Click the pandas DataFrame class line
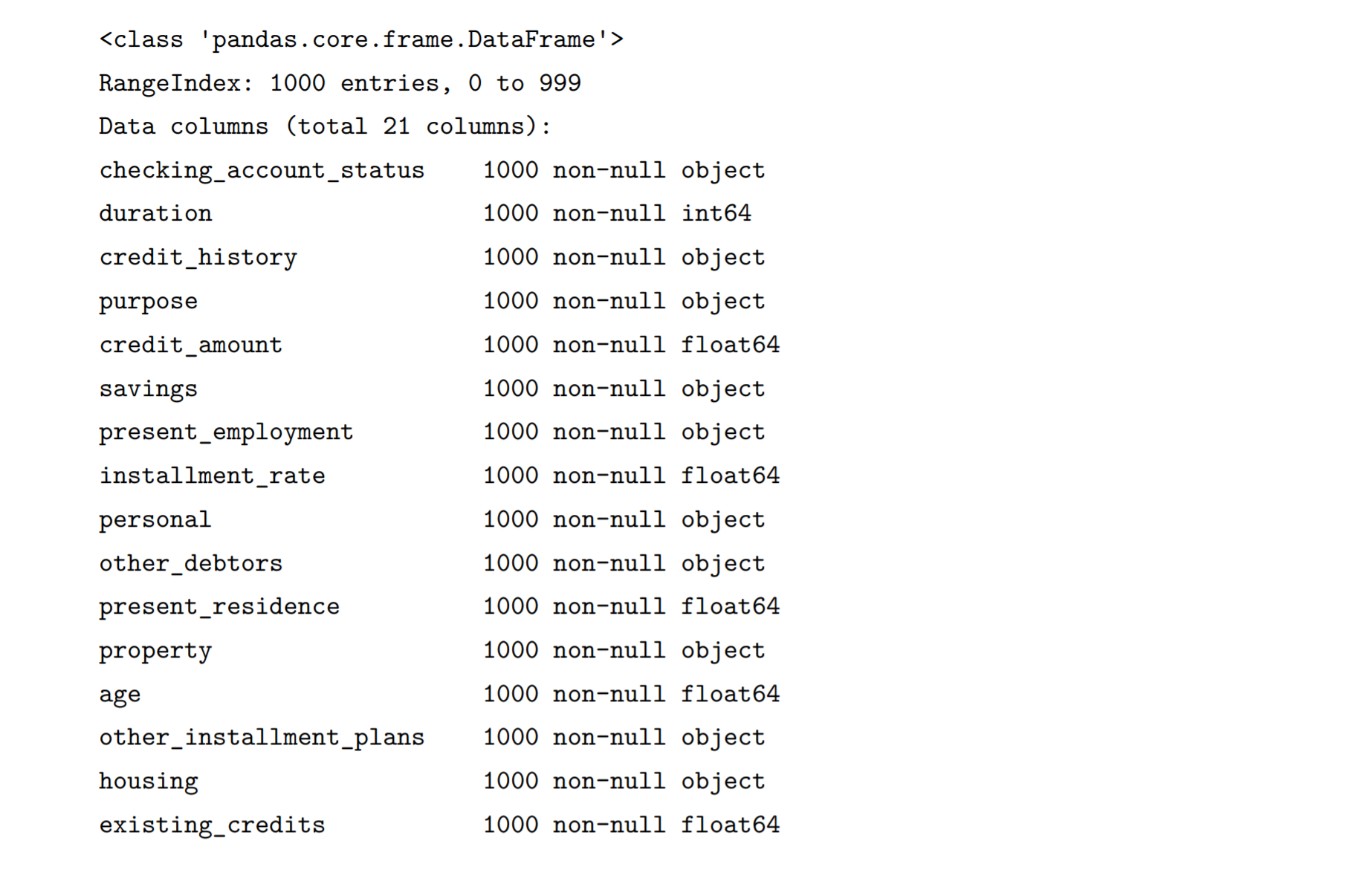The height and width of the screenshot is (893, 1372). [361, 39]
